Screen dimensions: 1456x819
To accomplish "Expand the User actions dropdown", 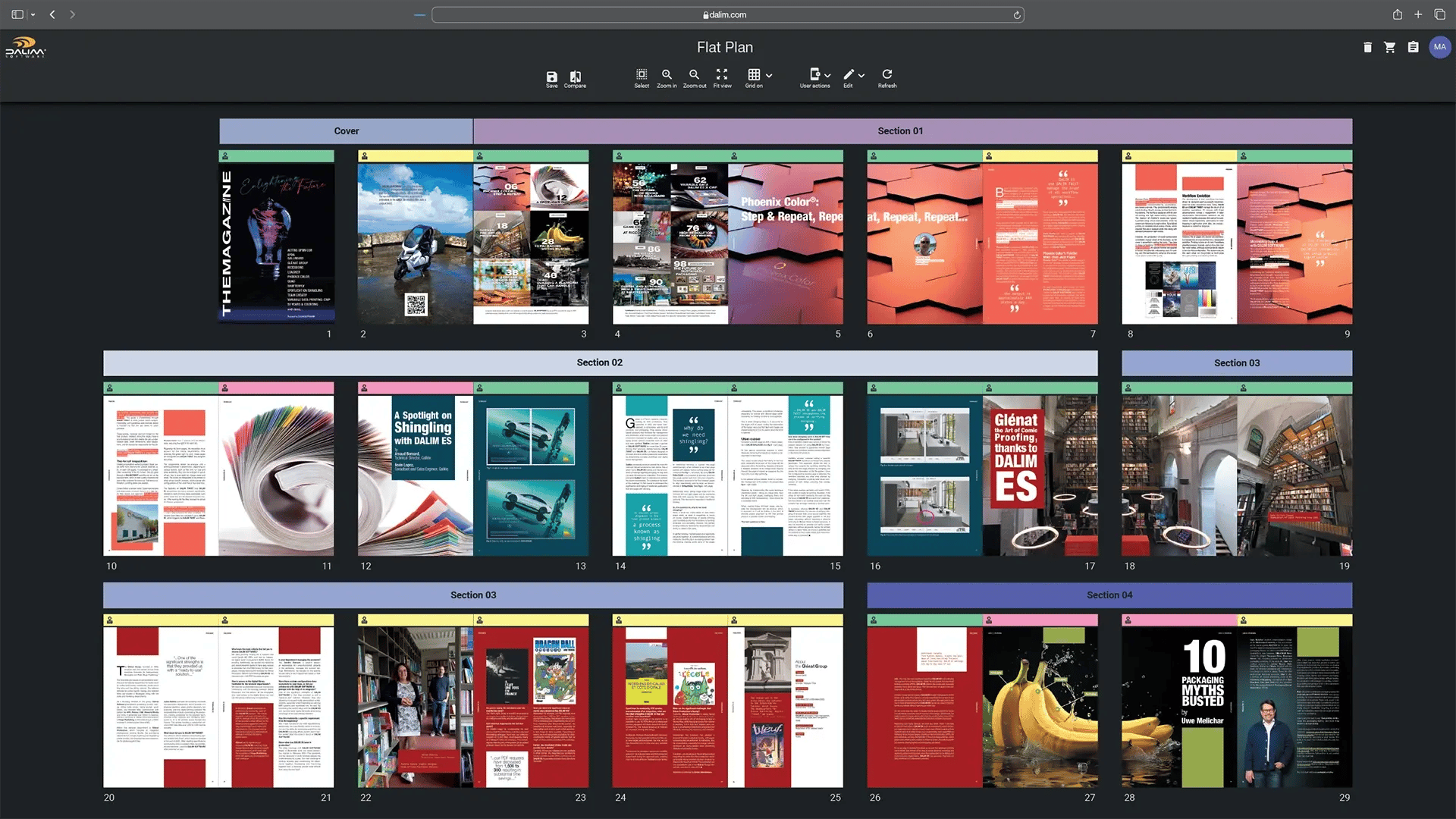I will click(x=827, y=75).
